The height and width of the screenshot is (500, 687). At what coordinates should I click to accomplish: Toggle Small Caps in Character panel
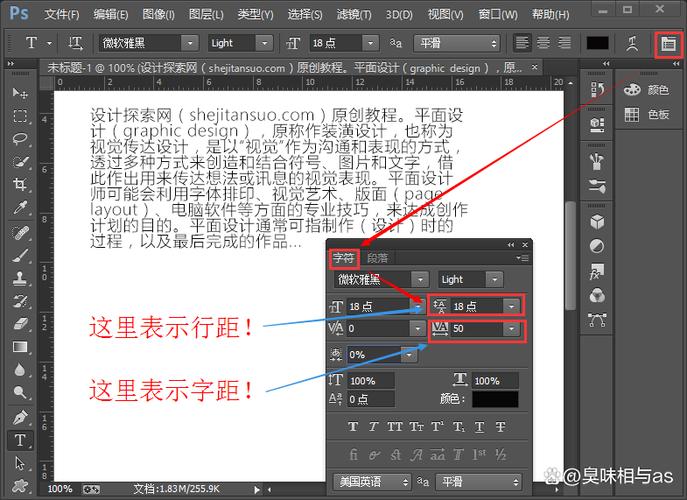click(x=416, y=426)
